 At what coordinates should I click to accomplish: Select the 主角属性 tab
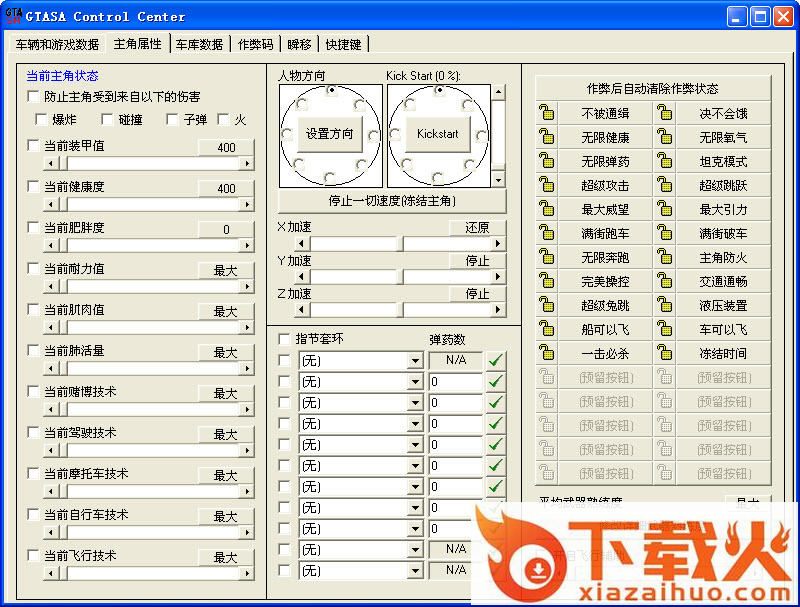(x=137, y=43)
